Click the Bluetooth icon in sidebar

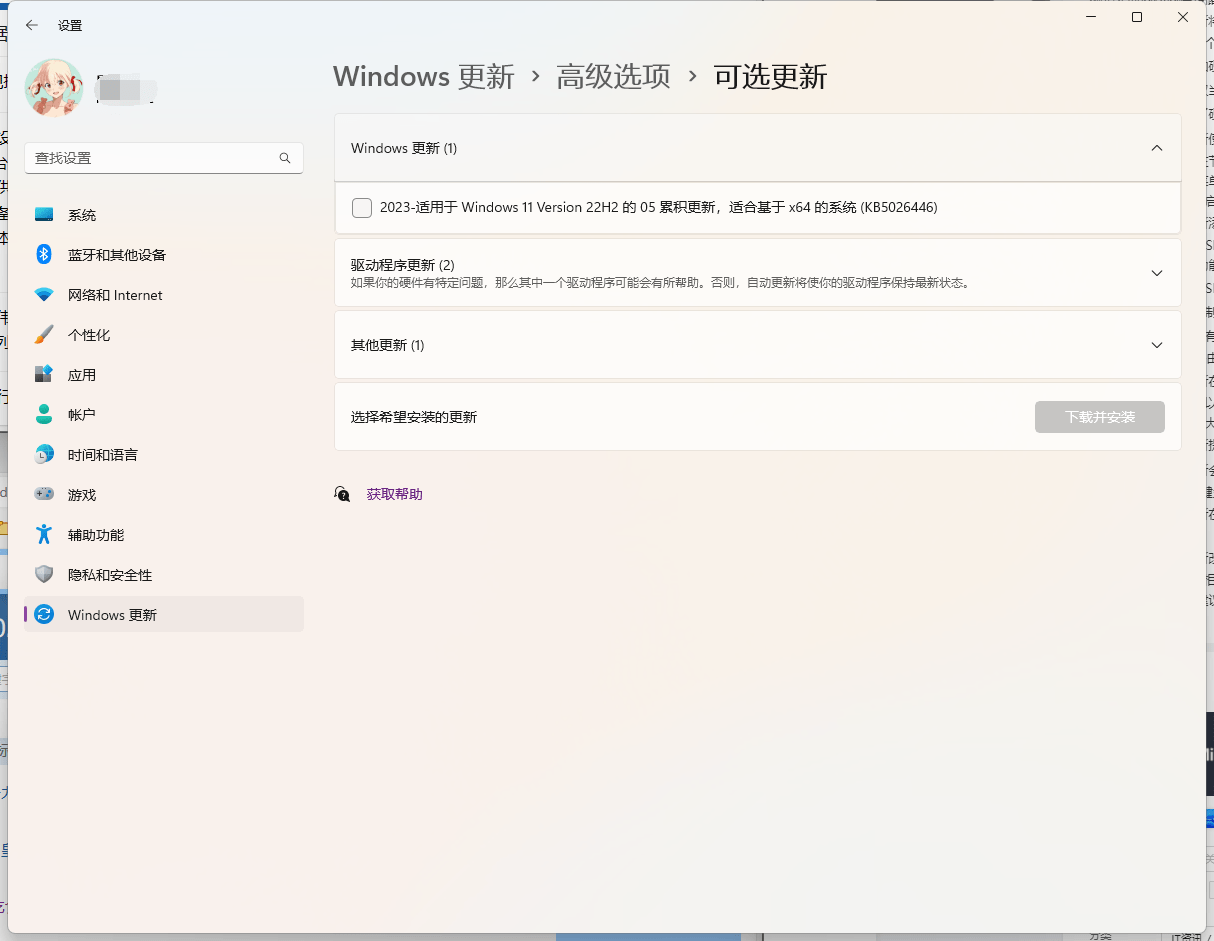(x=44, y=255)
